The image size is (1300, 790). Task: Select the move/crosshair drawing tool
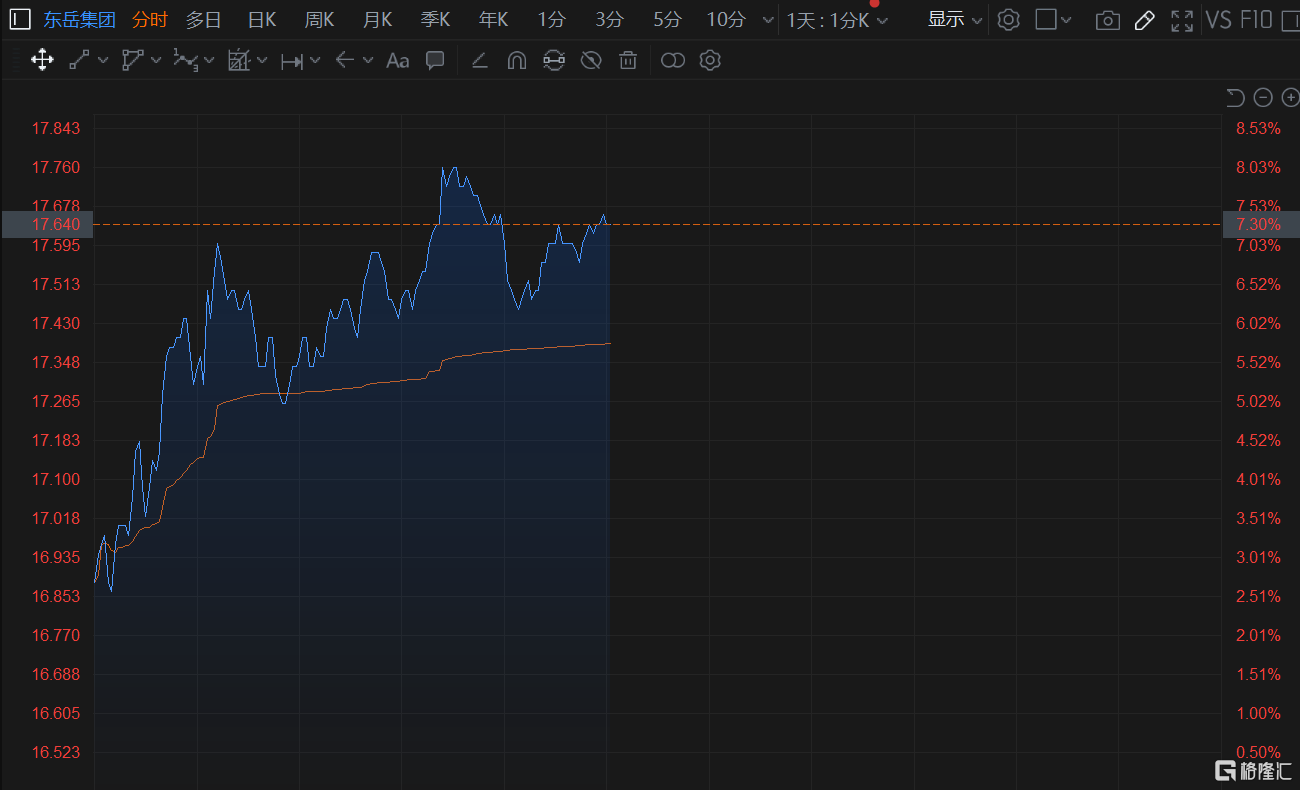click(x=42, y=60)
